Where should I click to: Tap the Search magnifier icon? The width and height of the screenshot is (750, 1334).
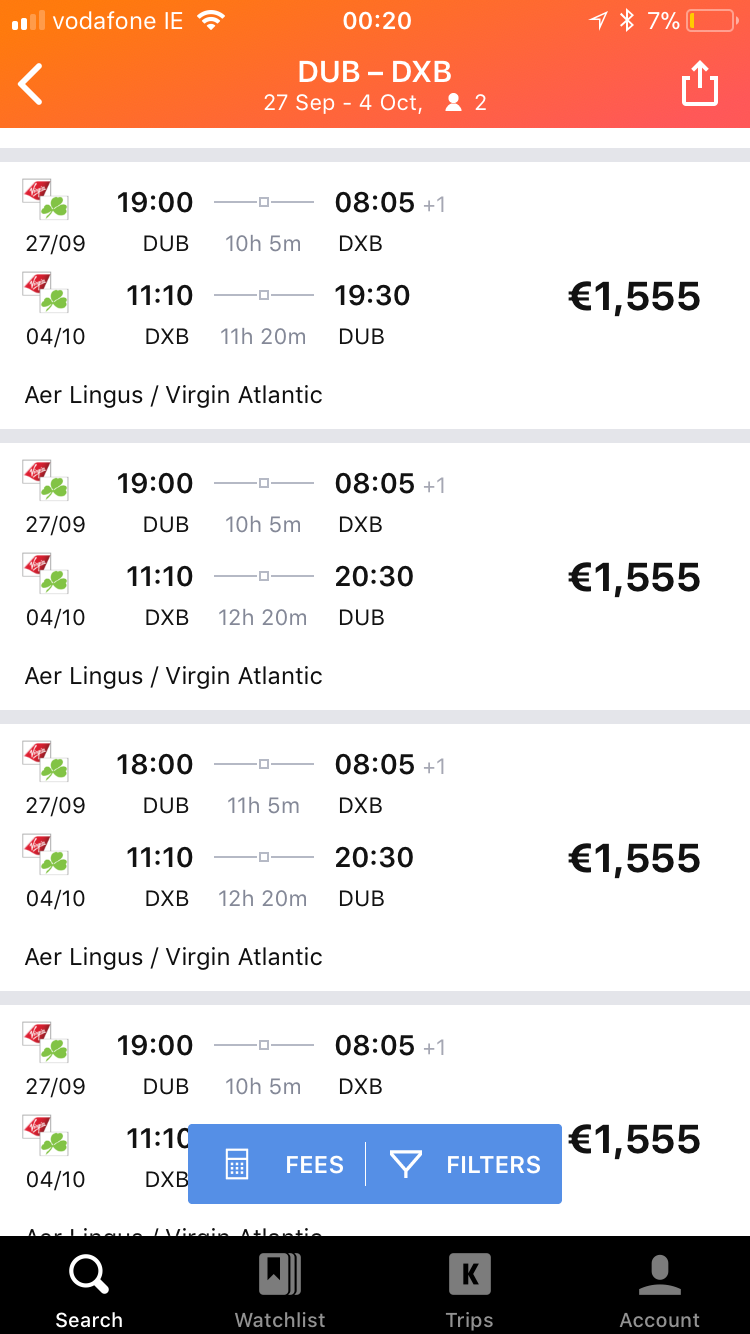88,1276
